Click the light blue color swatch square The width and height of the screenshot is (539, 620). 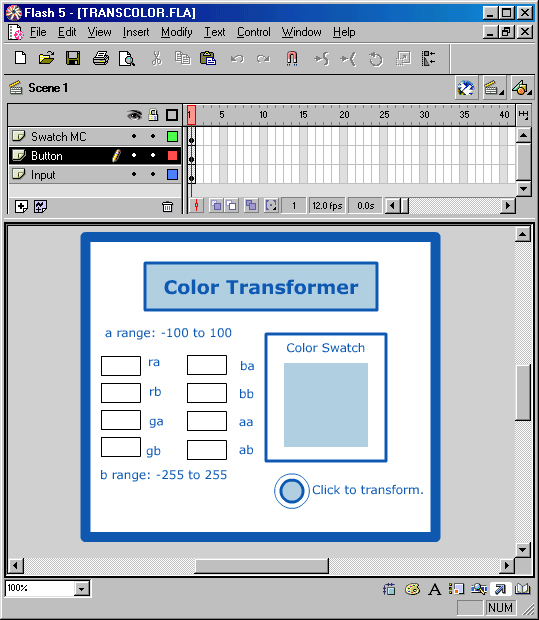tap(326, 405)
